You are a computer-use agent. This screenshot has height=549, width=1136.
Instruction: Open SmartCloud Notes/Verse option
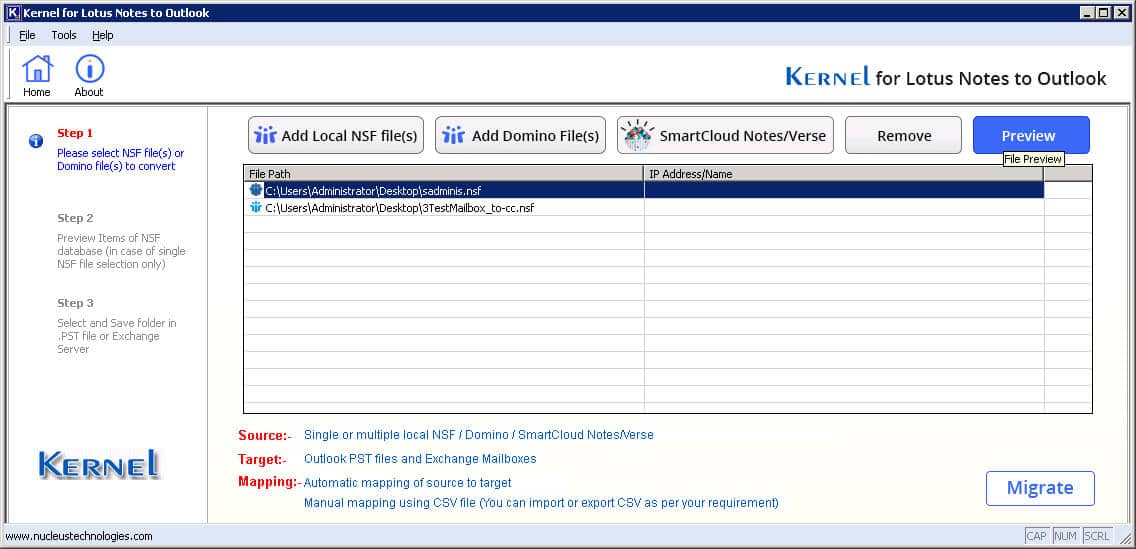tap(725, 135)
